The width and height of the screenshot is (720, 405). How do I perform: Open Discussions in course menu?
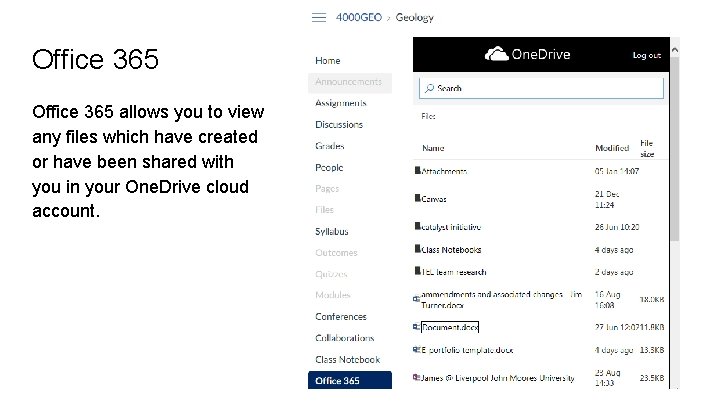tap(339, 124)
